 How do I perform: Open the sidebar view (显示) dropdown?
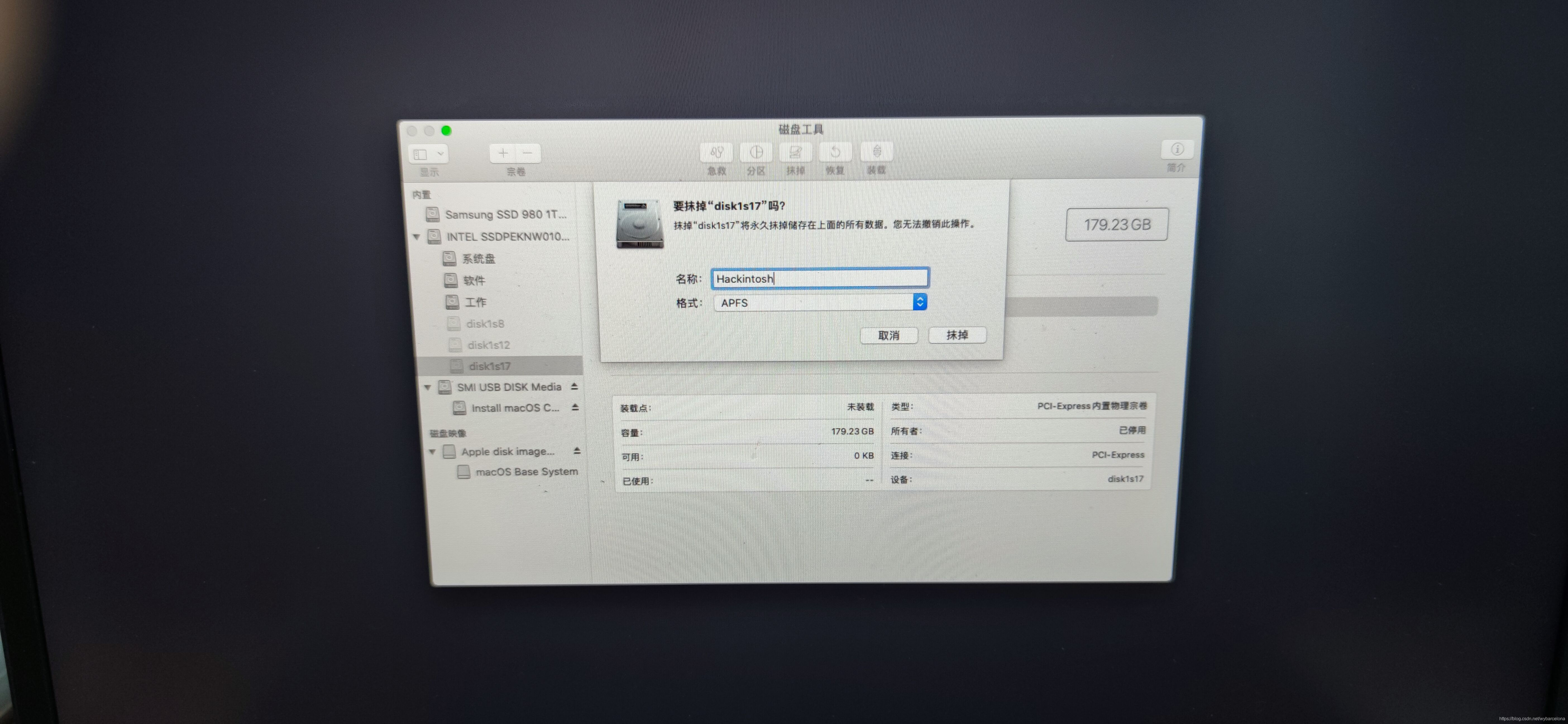(429, 154)
